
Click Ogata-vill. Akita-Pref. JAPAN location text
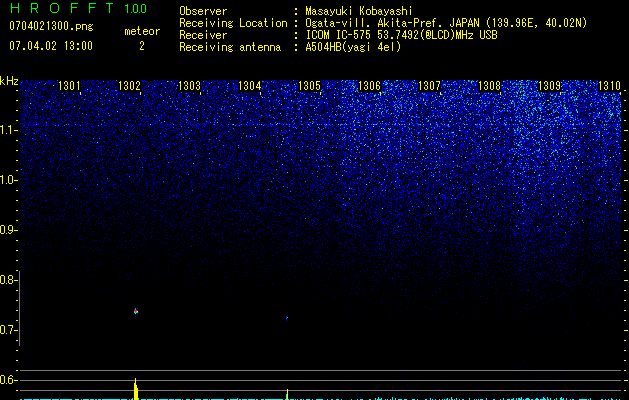pyautogui.click(x=446, y=23)
